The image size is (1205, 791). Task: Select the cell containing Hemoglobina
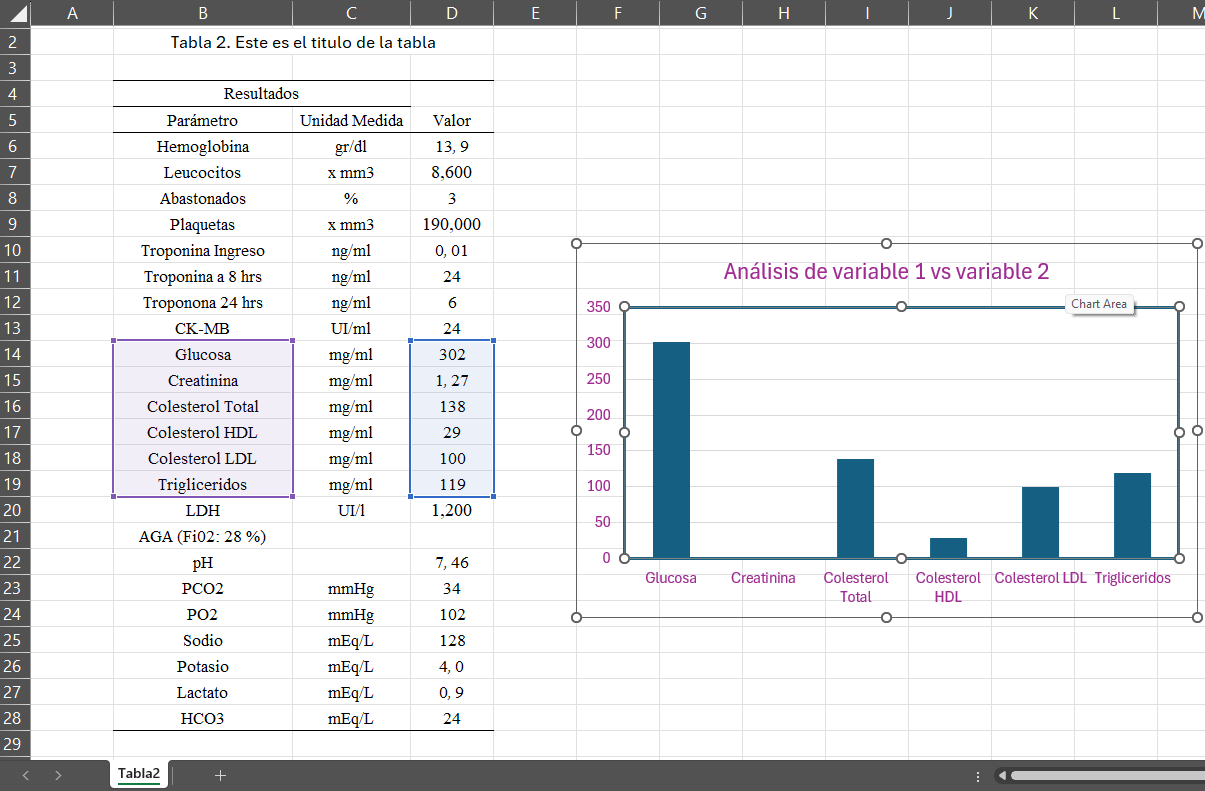pyautogui.click(x=203, y=147)
